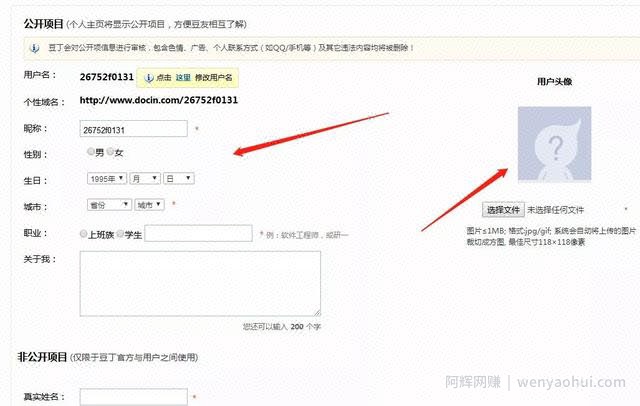Choose the 上班族 occupation radio button
Screen dimensions: 640x406
point(83,234)
